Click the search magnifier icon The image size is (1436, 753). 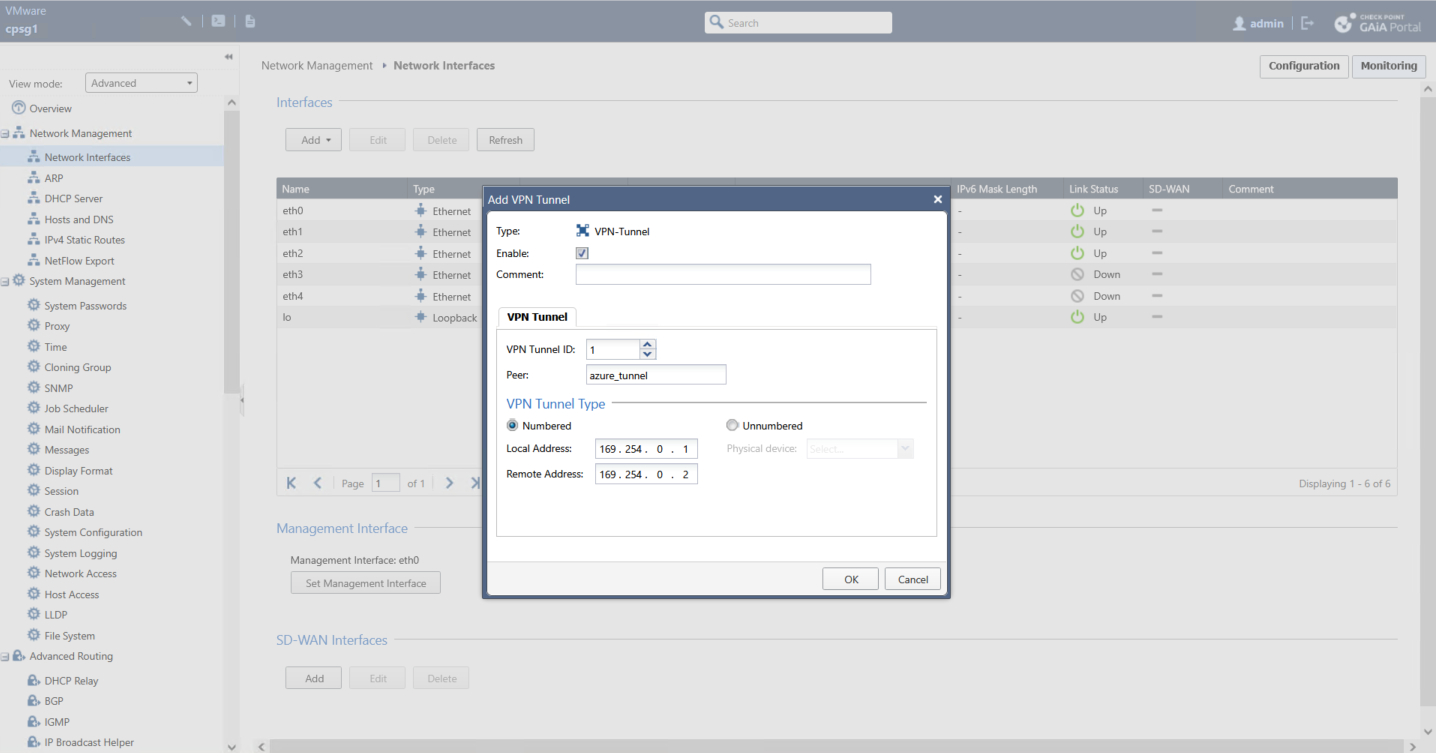tap(716, 22)
